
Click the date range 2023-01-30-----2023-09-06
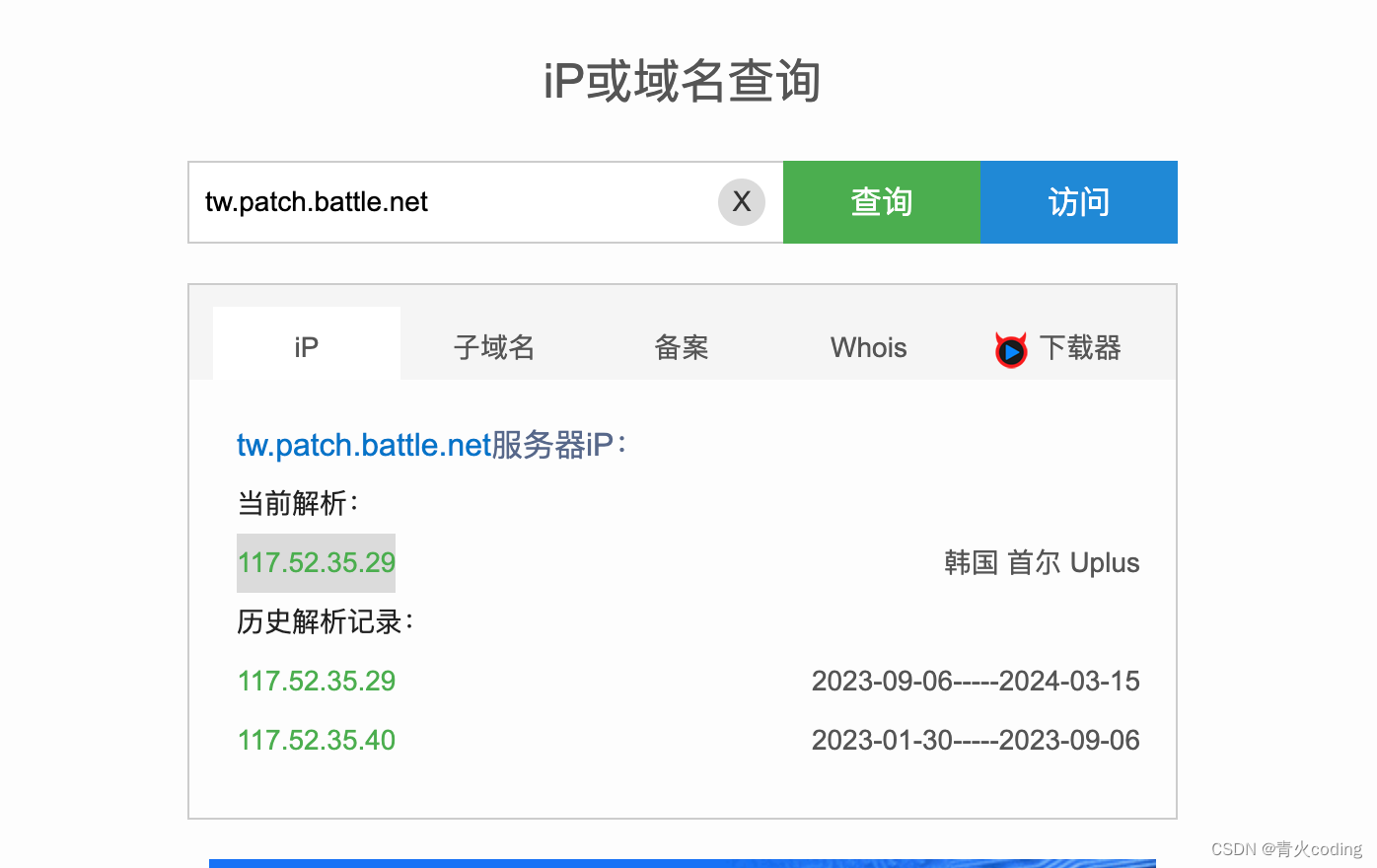point(976,740)
